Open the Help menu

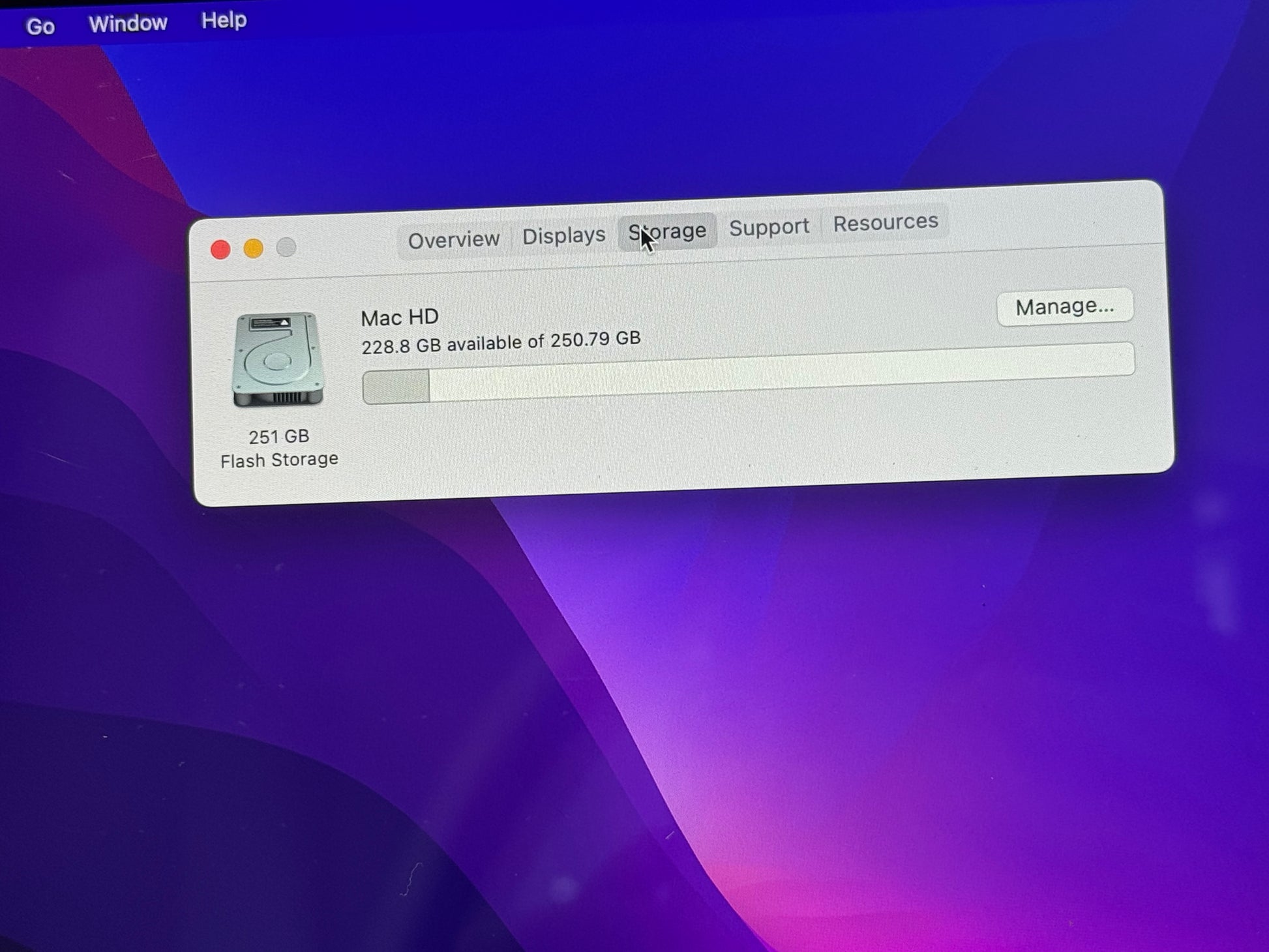[224, 20]
